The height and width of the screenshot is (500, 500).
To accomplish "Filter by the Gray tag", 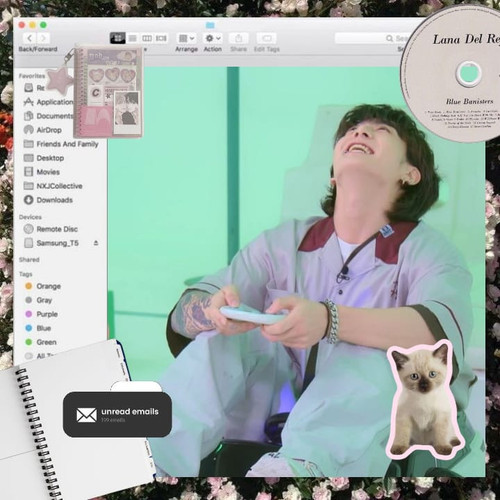I will (x=39, y=300).
